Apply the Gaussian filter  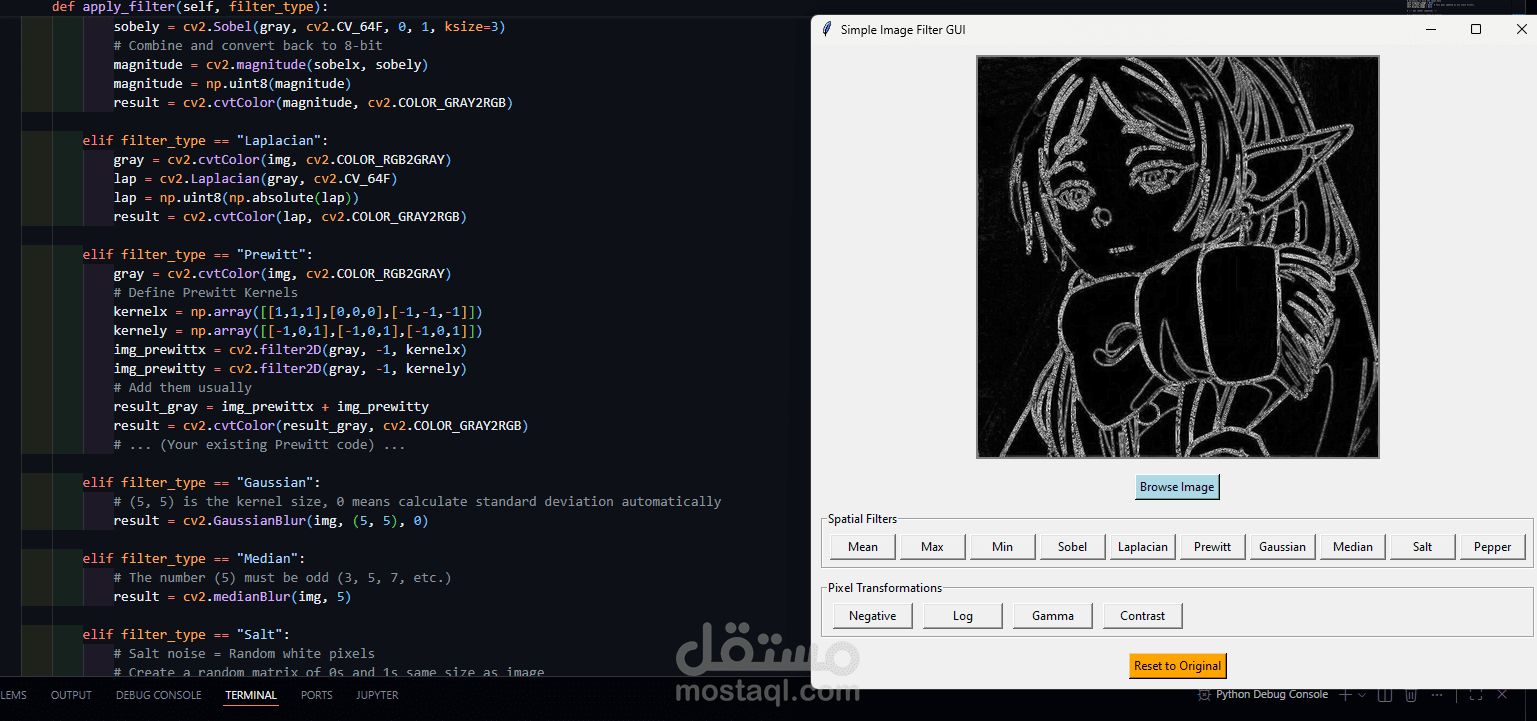pyautogui.click(x=1283, y=546)
